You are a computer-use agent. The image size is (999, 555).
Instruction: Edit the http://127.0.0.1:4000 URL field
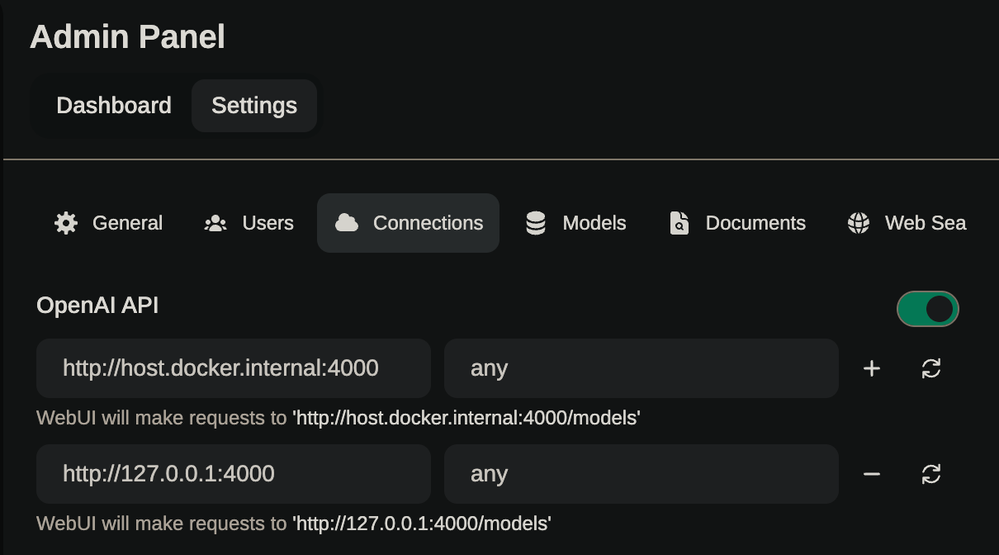coord(233,474)
